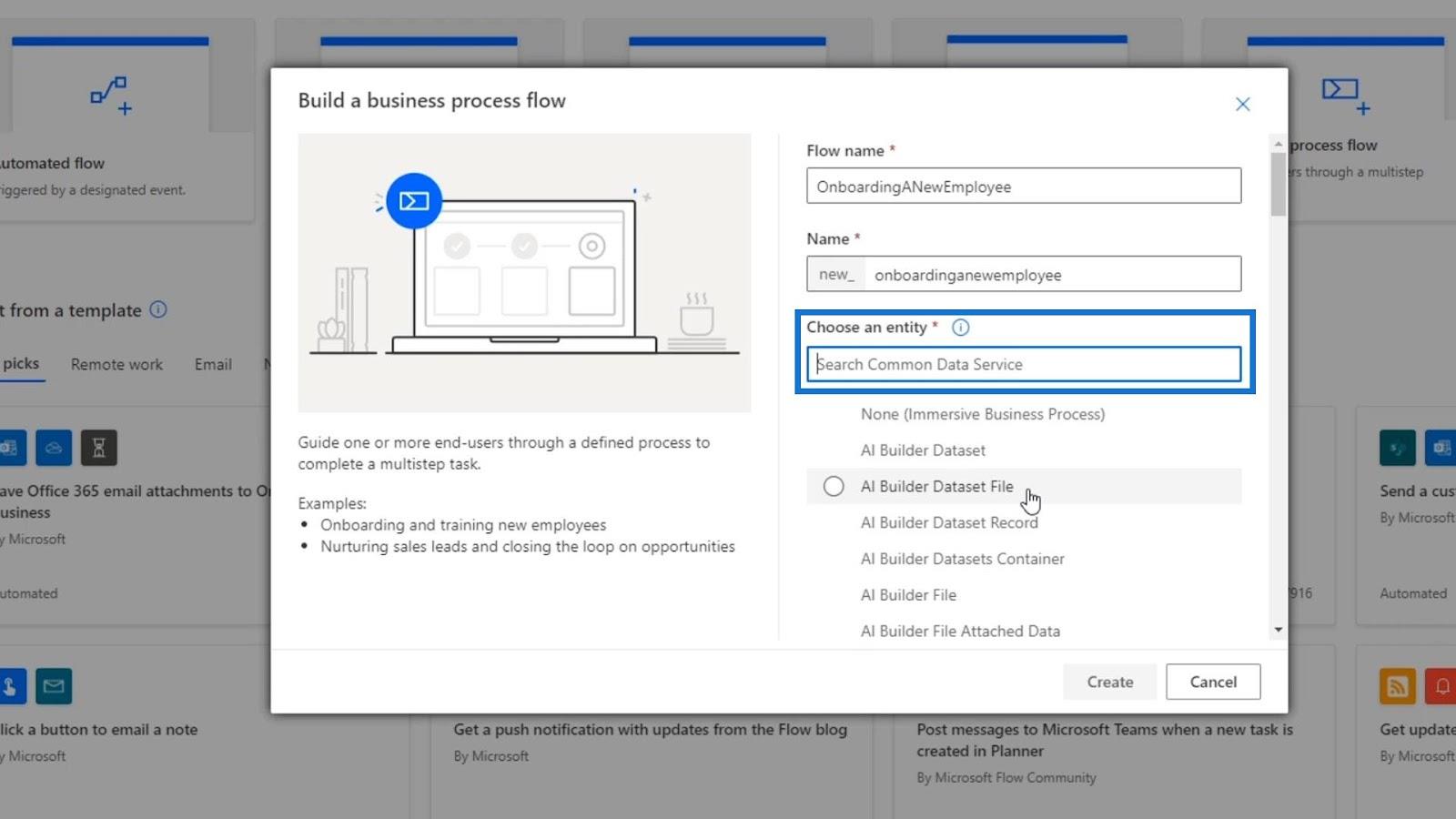Click the mail envelope icon on email note card

coord(54,686)
